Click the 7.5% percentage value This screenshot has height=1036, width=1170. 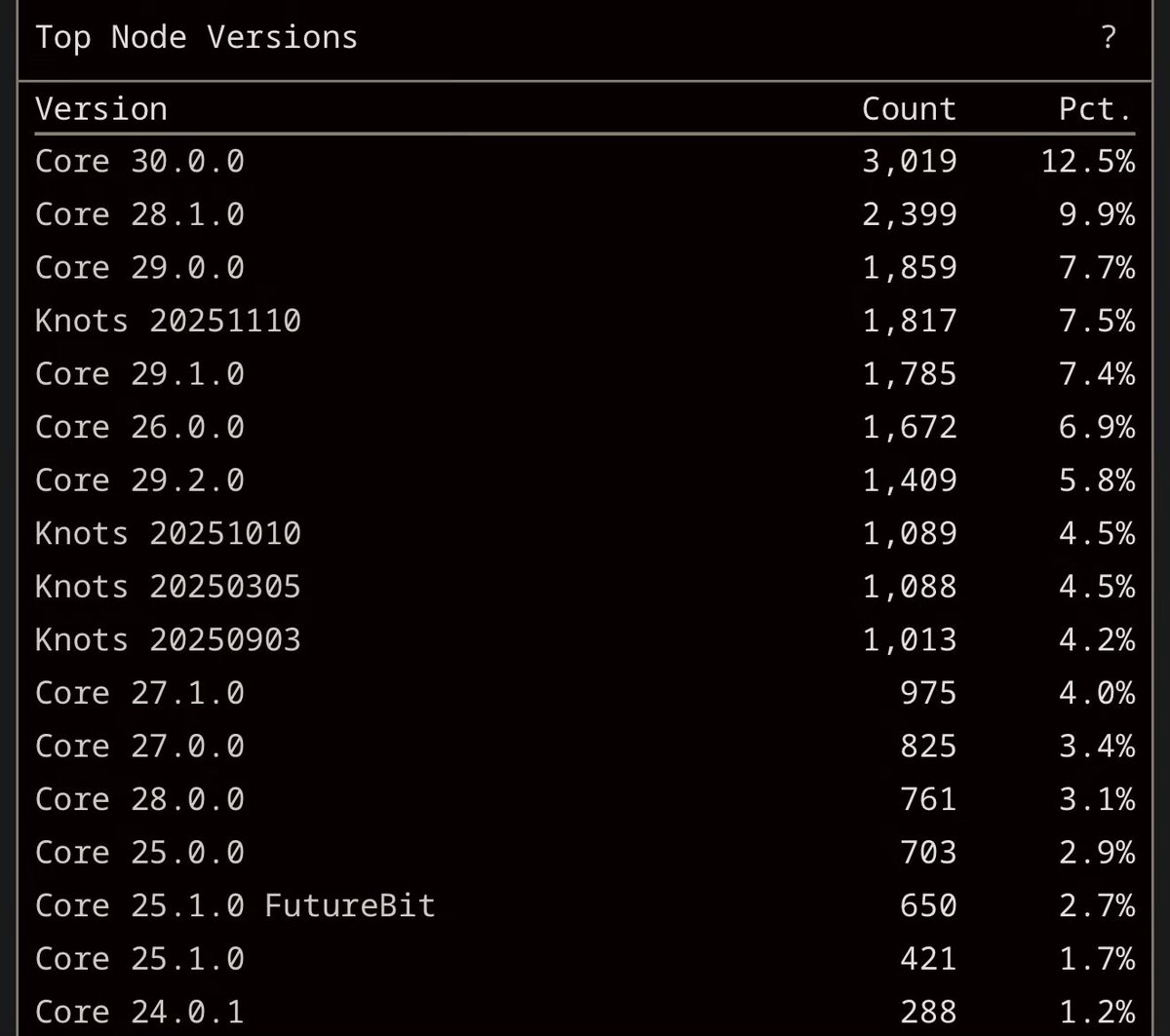1097,321
